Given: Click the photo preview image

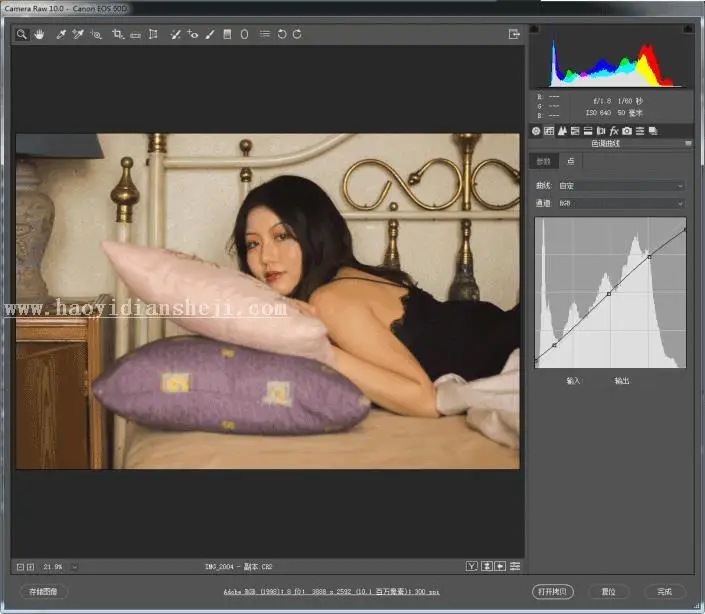Looking at the screenshot, I should pos(268,301).
